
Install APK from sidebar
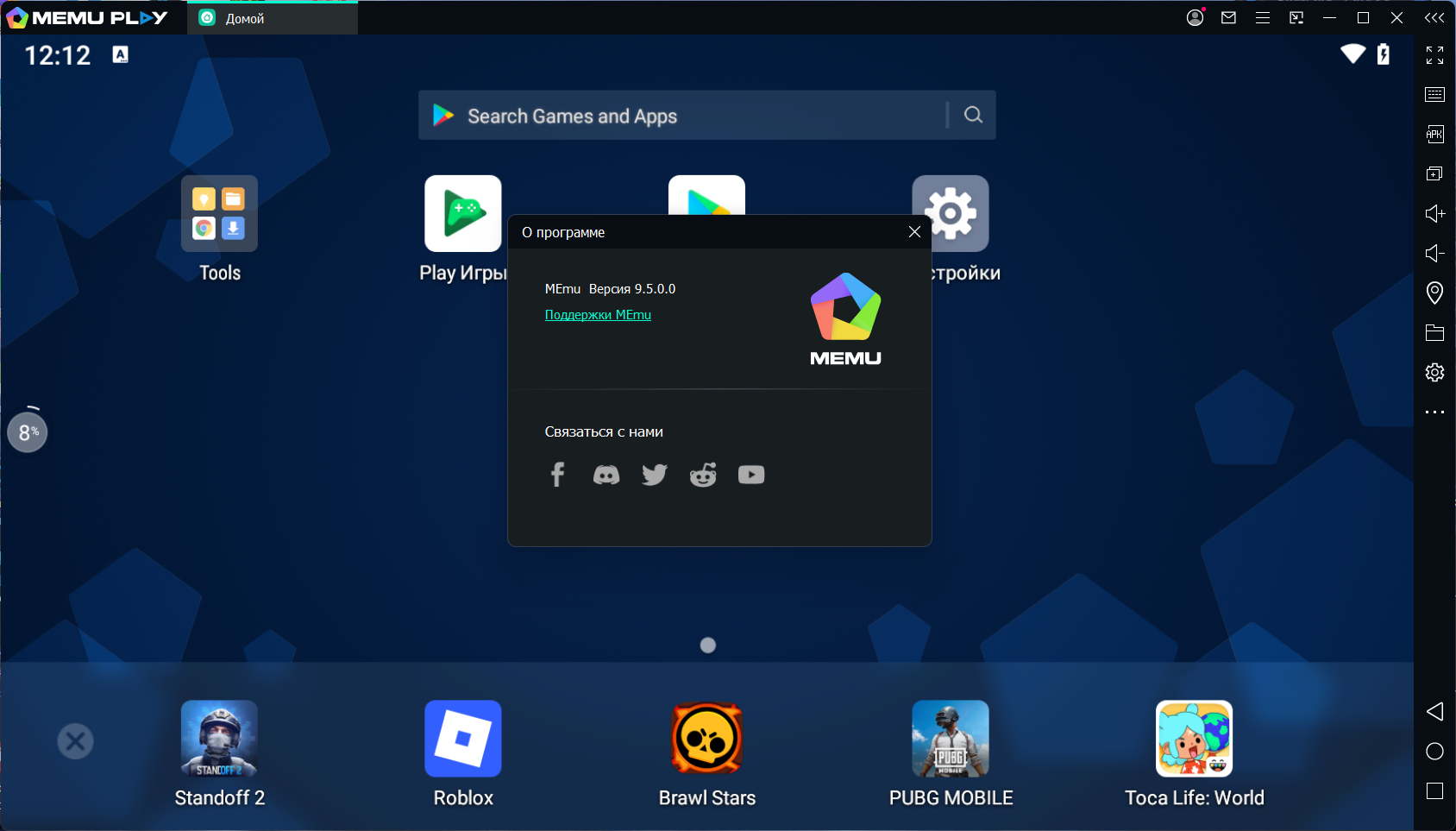coord(1434,135)
